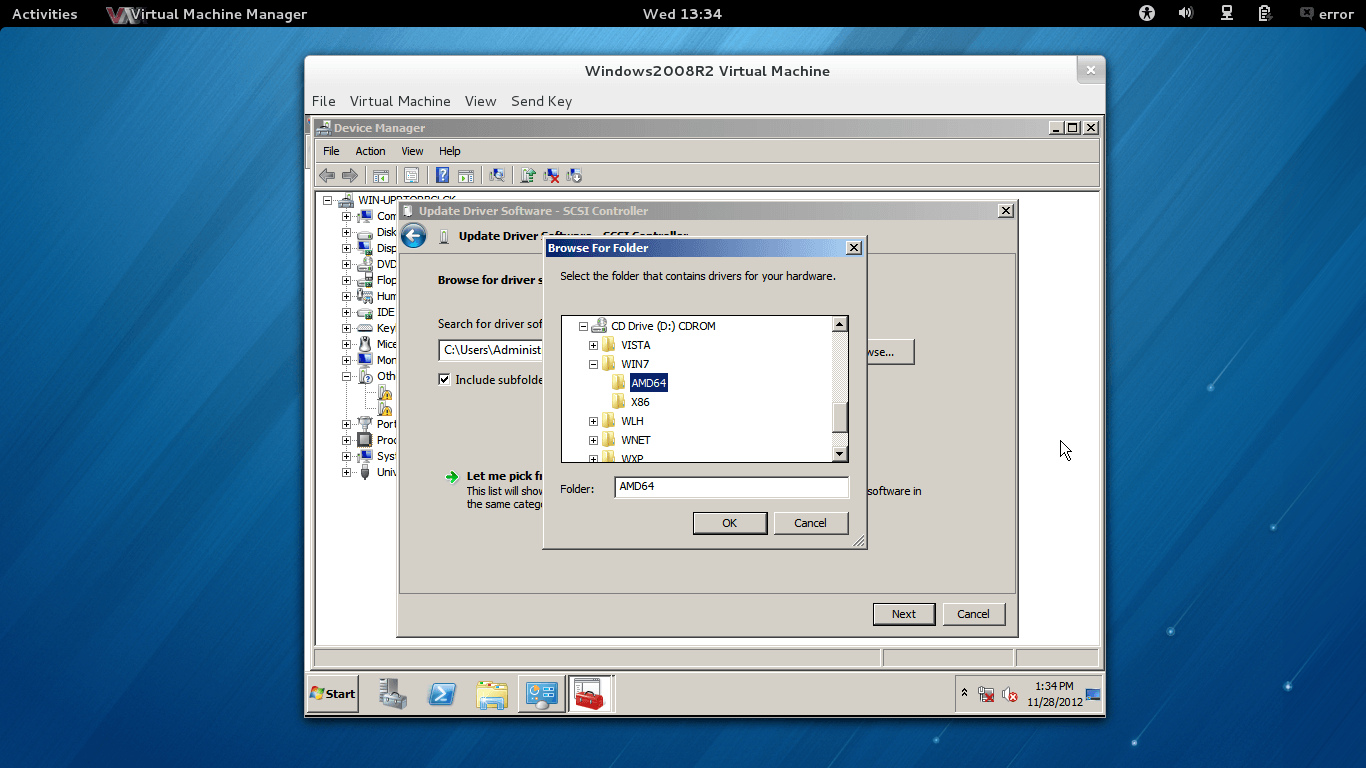Collapse the root WIN- computer node in Device Manager
Viewport: 1366px width, 768px height.
[327, 200]
